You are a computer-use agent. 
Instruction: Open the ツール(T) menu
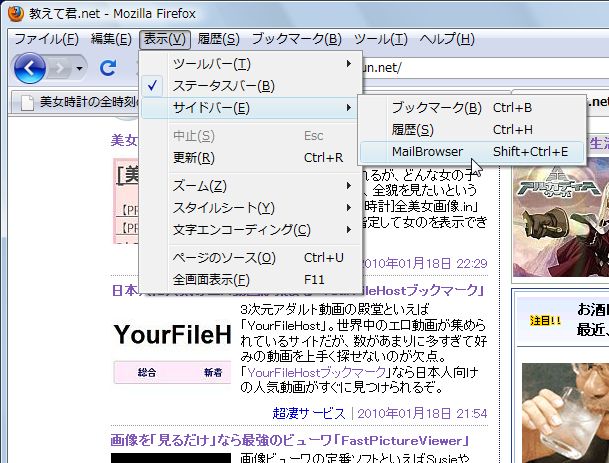tap(381, 39)
